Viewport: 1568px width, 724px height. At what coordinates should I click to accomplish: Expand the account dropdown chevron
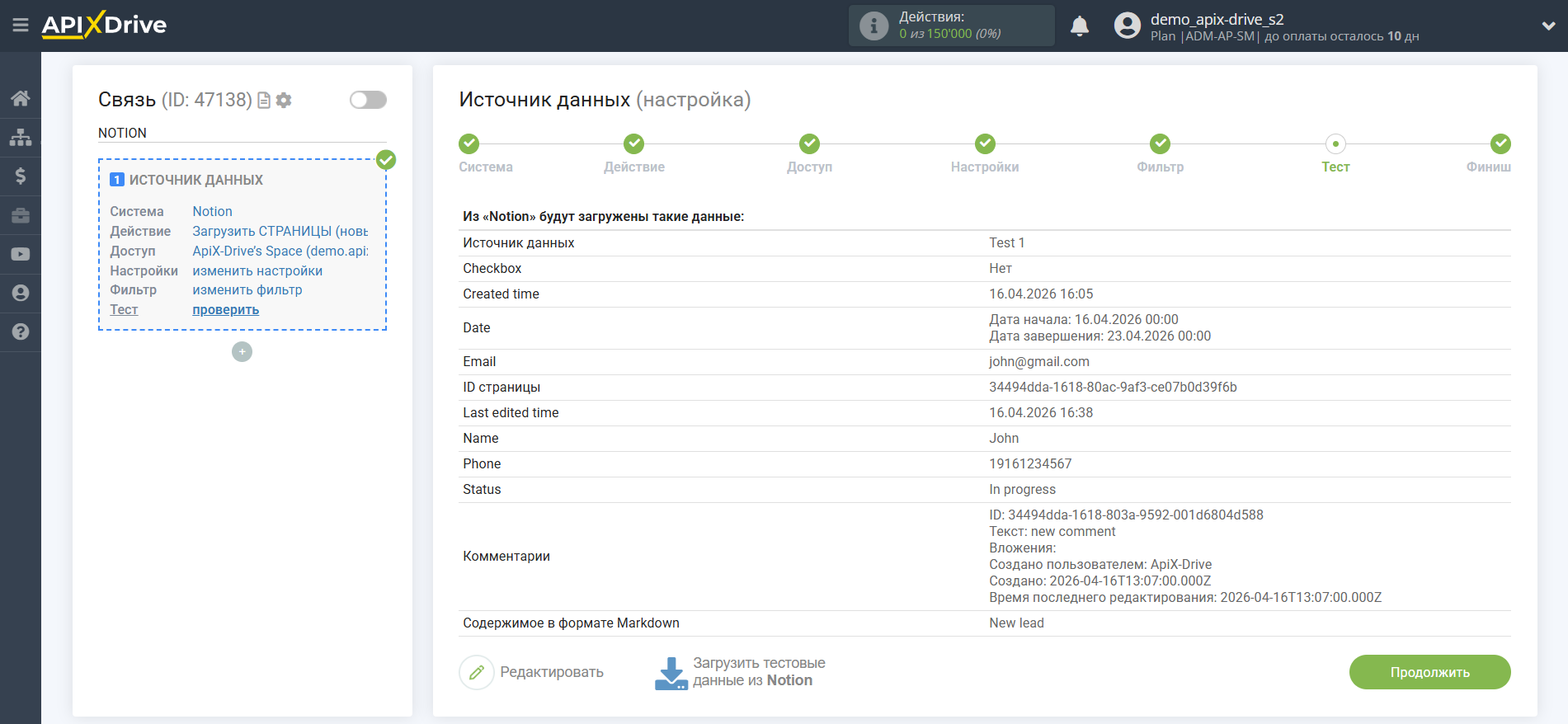point(1548,26)
